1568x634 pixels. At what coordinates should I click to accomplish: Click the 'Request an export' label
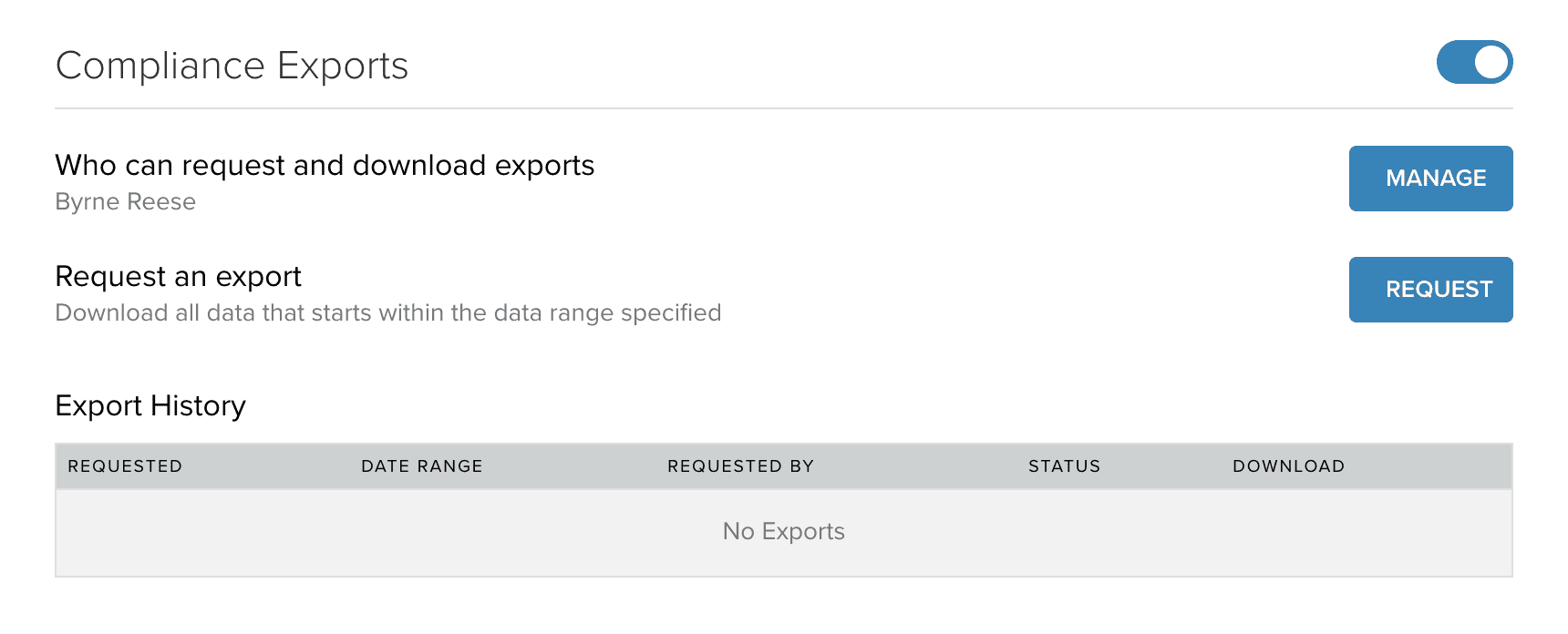pyautogui.click(x=178, y=277)
